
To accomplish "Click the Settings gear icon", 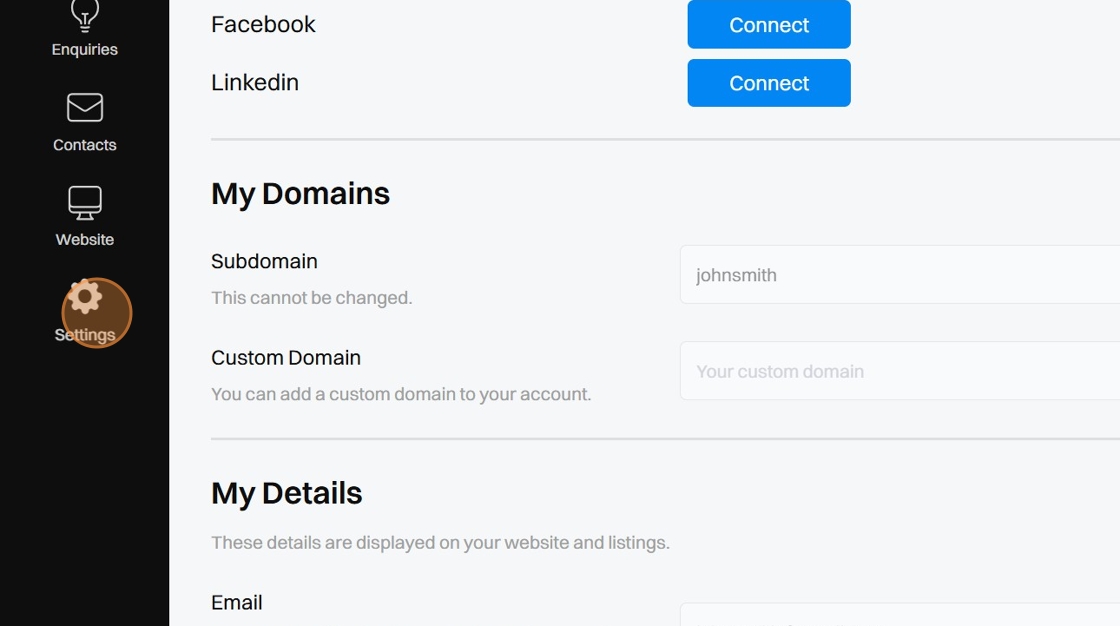I will [85, 297].
